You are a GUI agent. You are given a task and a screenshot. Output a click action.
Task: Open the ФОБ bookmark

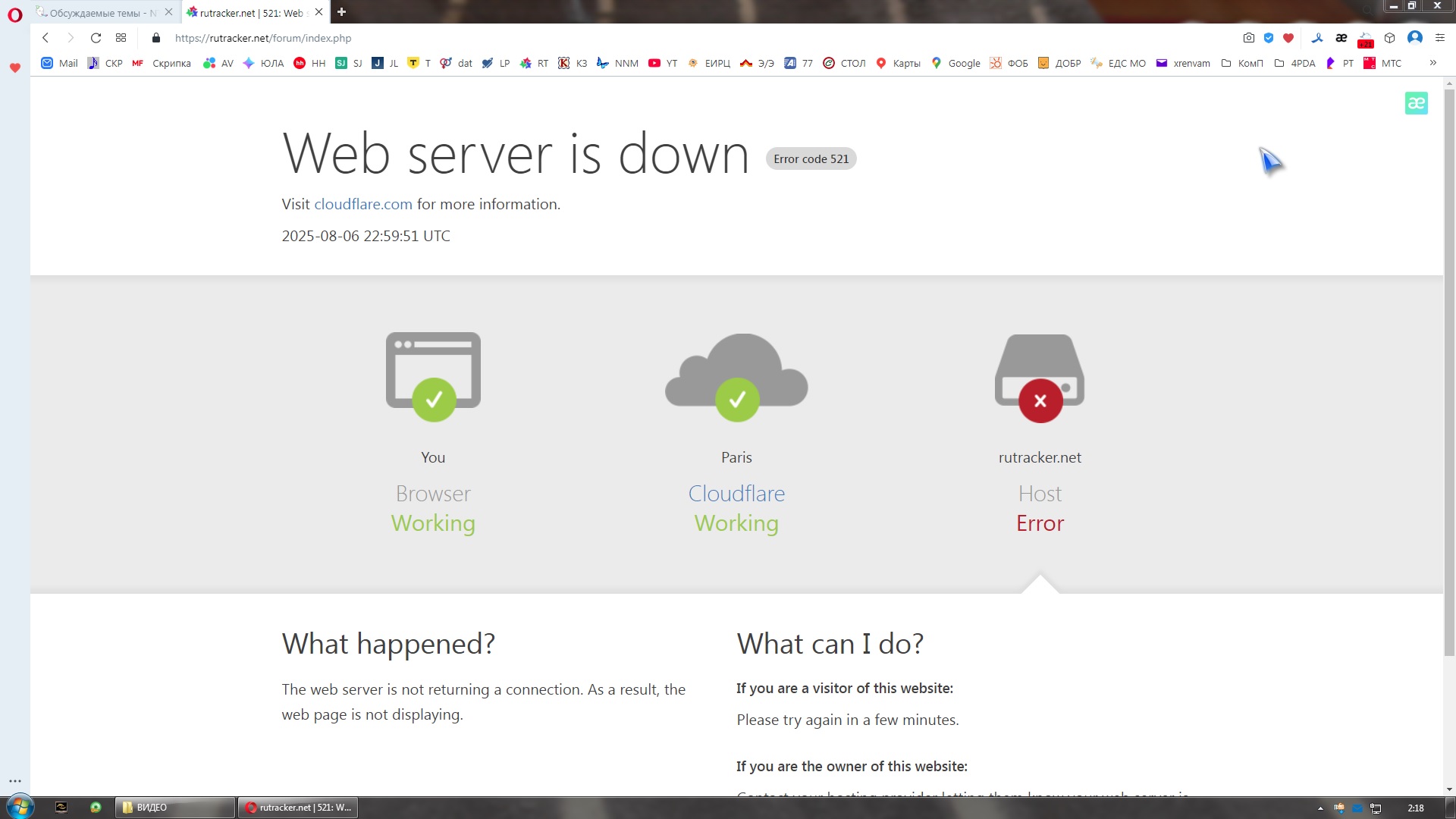click(1009, 63)
